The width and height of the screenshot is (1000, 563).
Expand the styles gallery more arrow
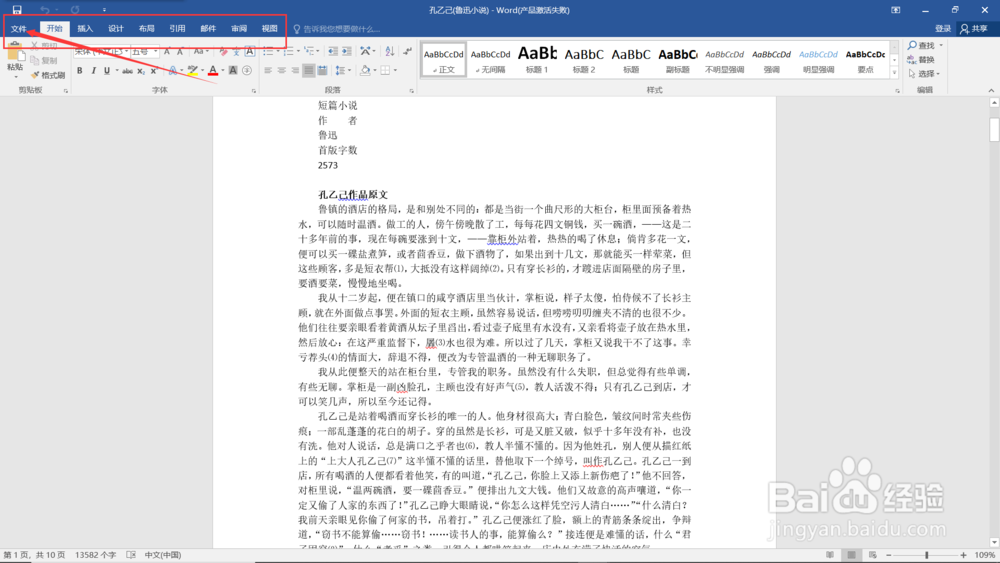894,74
